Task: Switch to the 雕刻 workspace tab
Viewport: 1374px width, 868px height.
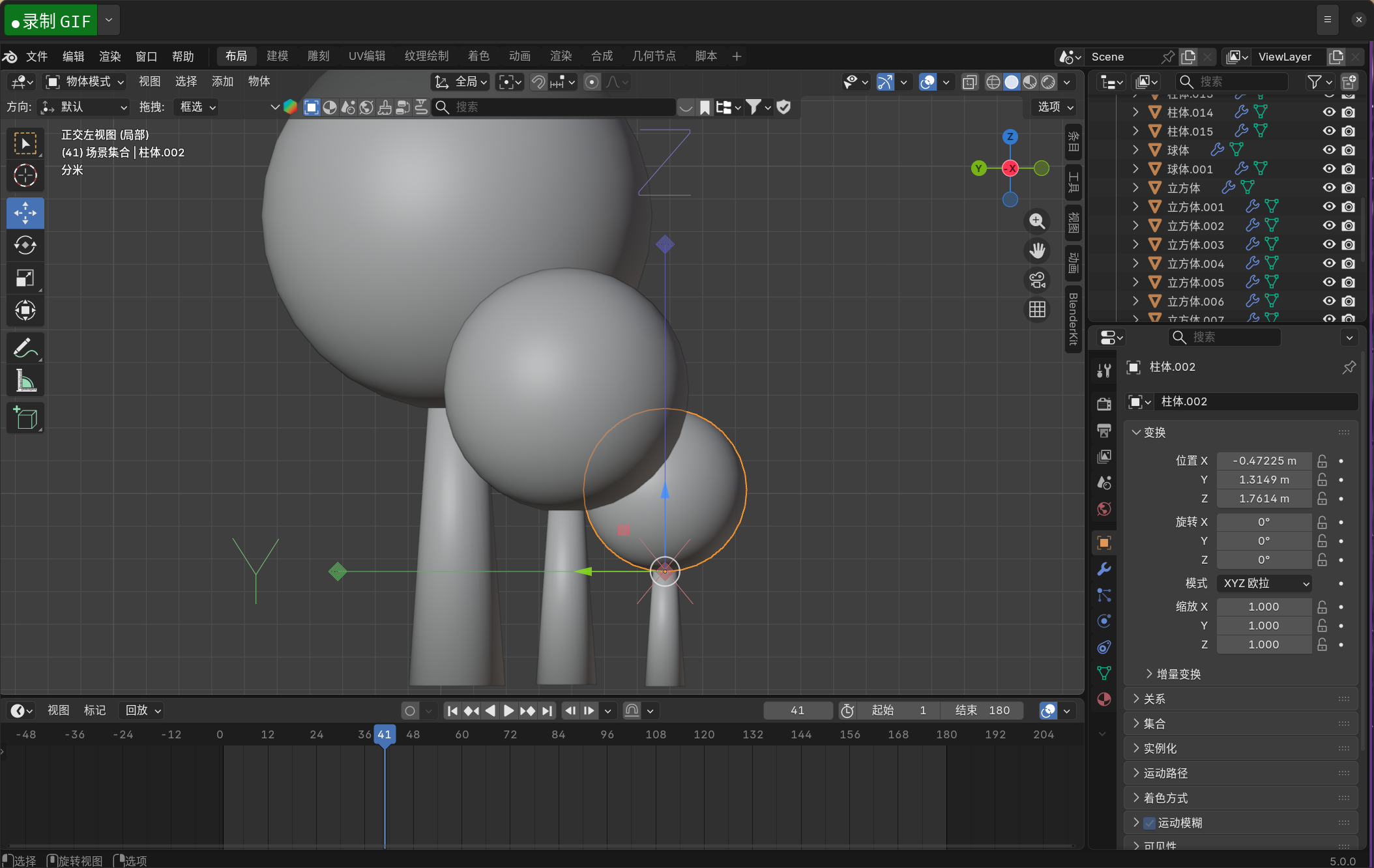Action: pyautogui.click(x=318, y=56)
